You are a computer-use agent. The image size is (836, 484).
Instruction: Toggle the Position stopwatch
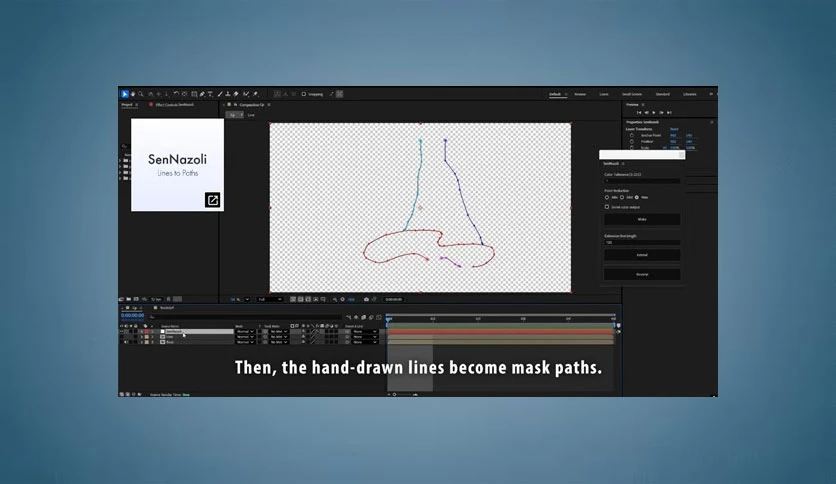(632, 141)
